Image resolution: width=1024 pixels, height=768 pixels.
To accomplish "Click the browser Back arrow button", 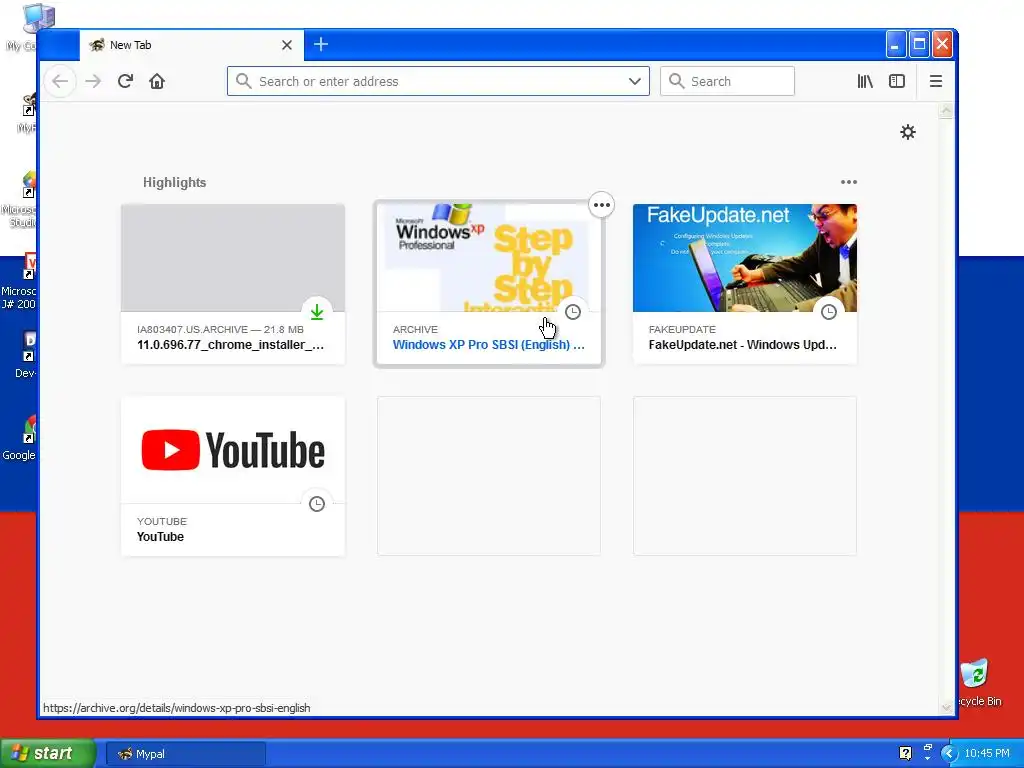I will 60,81.
